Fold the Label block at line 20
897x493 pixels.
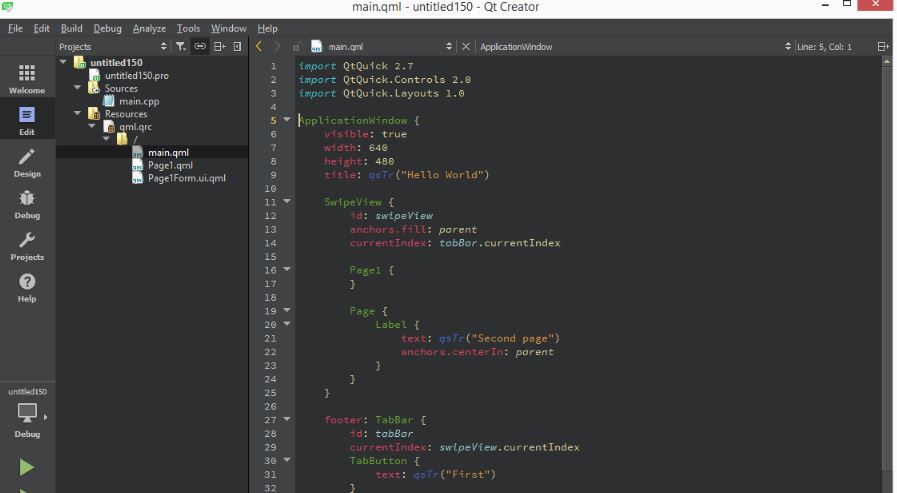pyautogui.click(x=287, y=324)
